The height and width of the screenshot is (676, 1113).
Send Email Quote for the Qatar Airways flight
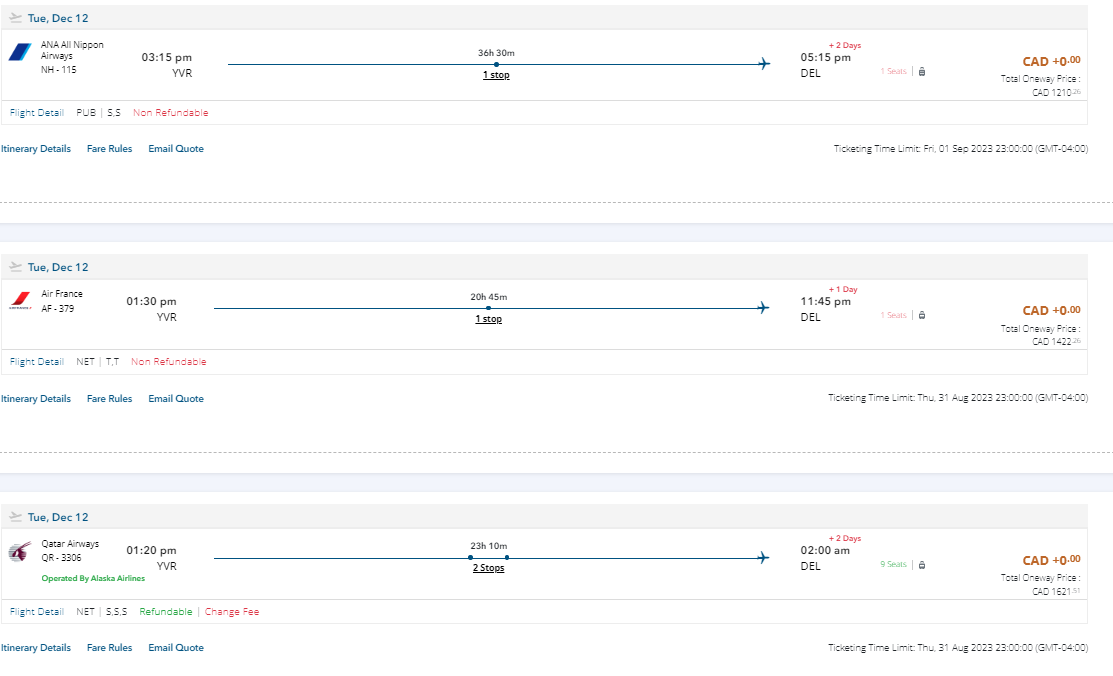point(176,648)
